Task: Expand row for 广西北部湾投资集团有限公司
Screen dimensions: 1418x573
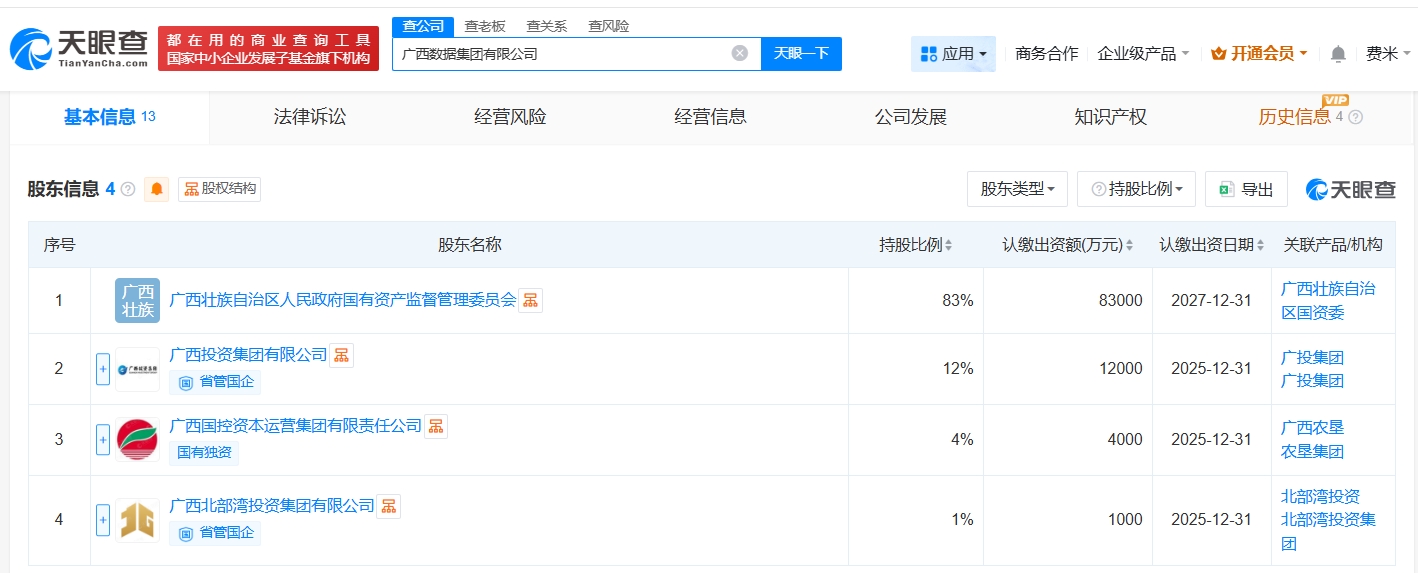Action: coord(103,519)
